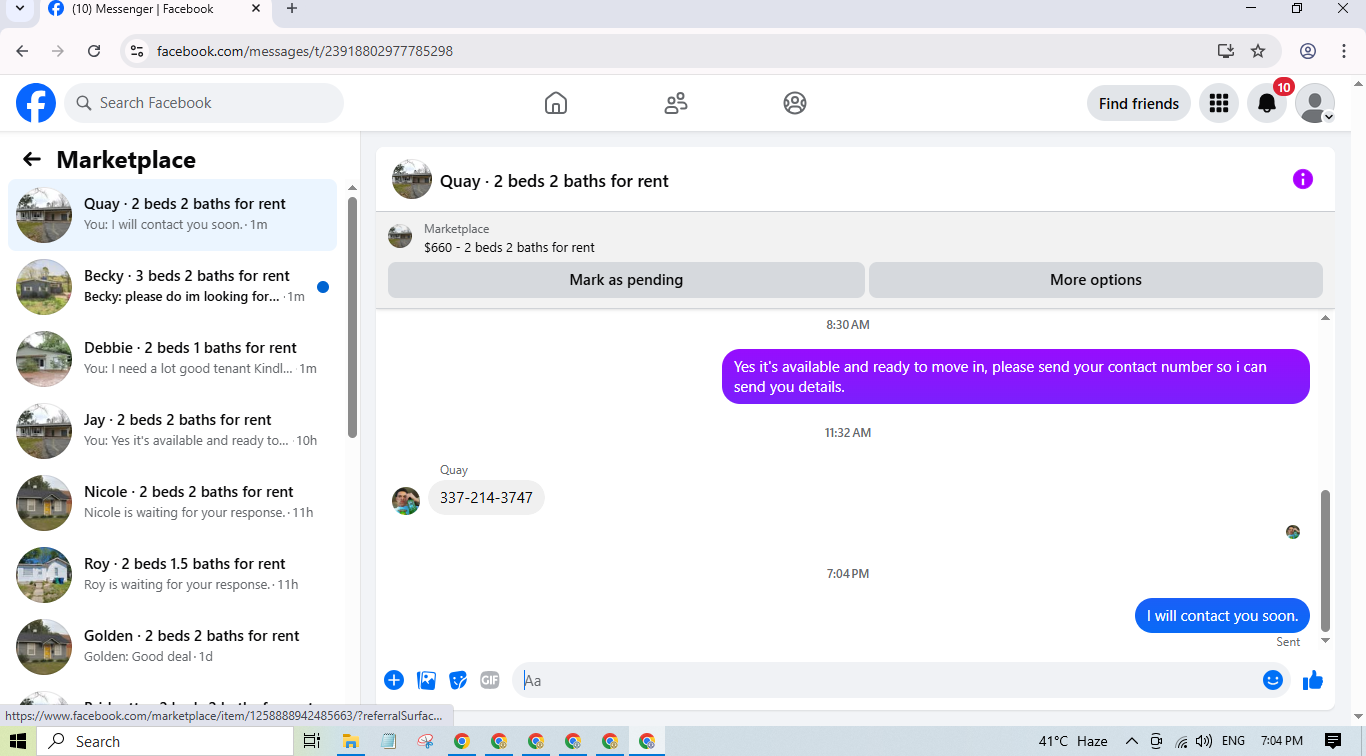Open notifications bell with 10 badge
Viewport: 1366px width, 756px height.
click(x=1267, y=103)
